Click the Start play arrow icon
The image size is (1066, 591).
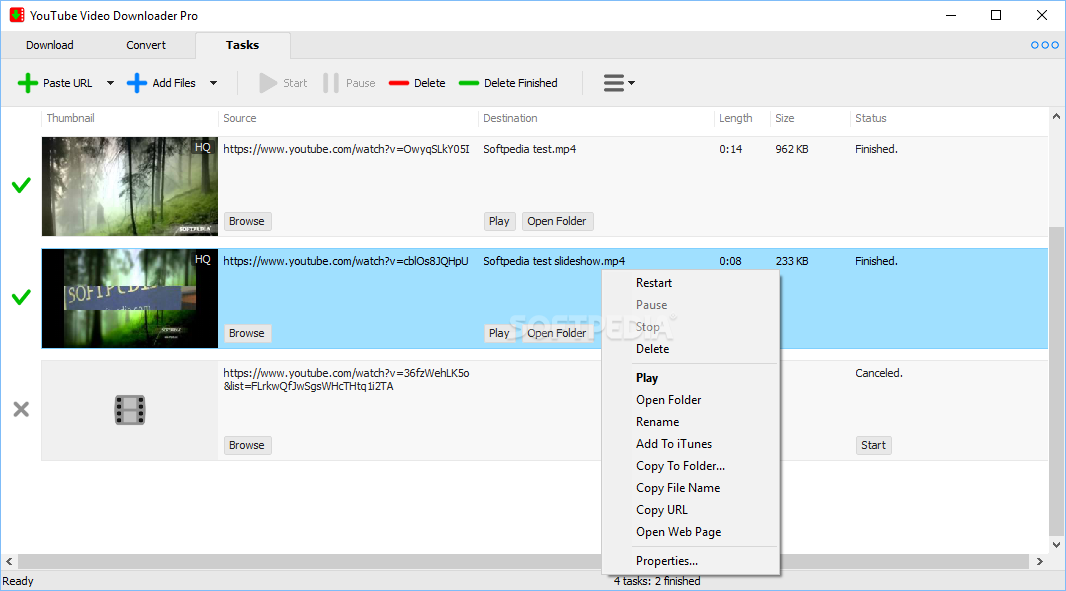(268, 83)
